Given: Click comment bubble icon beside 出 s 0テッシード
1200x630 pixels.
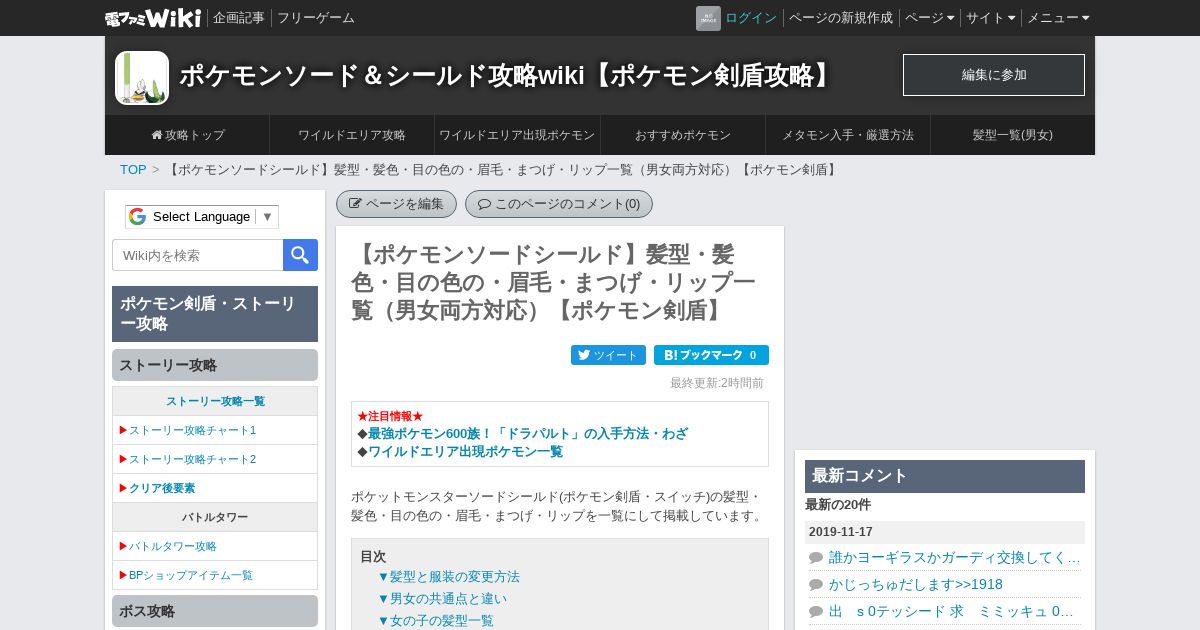Looking at the screenshot, I should coord(816,612).
